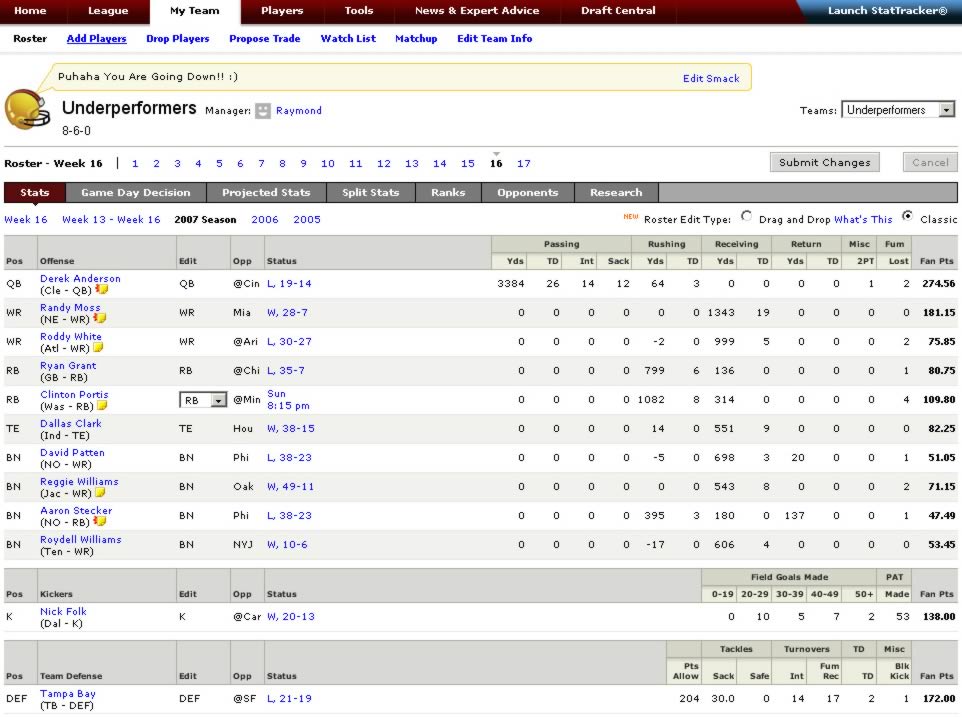This screenshot has height=717, width=962.
Task: Go to roster week 1
Action: [x=135, y=164]
